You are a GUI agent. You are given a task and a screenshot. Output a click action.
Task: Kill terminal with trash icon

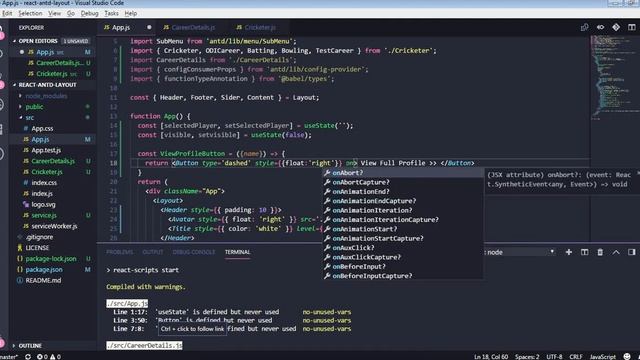(x=600, y=252)
